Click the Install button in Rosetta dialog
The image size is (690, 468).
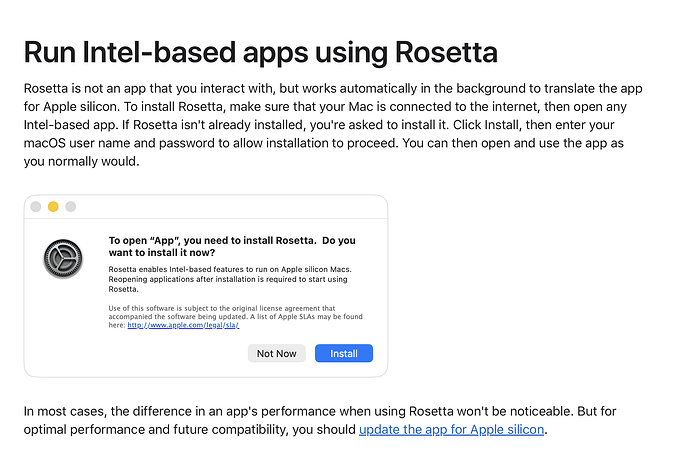point(344,353)
